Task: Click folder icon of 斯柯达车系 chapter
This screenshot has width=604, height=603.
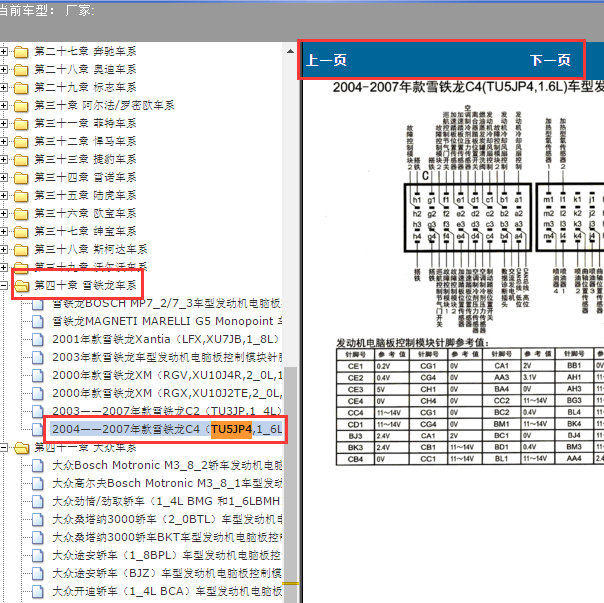Action: [21, 250]
